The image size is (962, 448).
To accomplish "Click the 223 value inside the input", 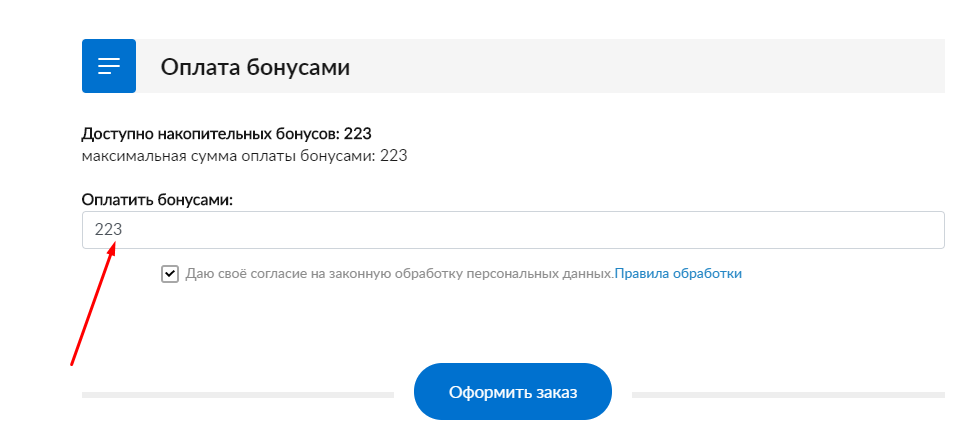I will [x=108, y=230].
